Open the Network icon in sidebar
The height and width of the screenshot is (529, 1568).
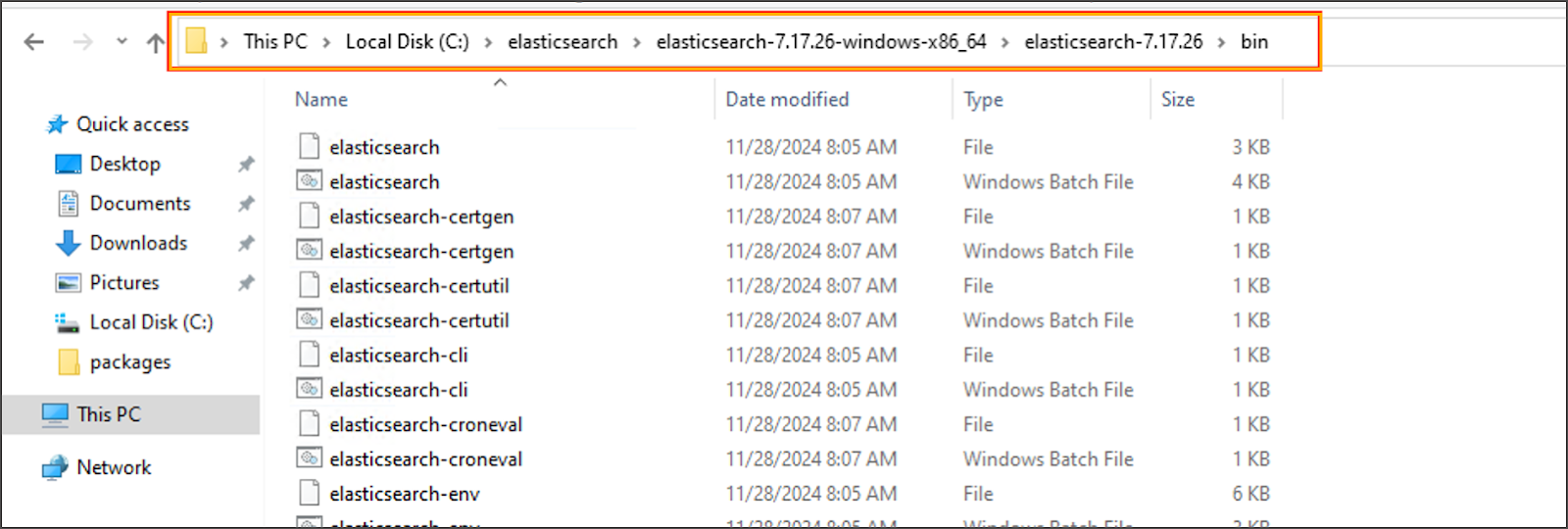(55, 468)
